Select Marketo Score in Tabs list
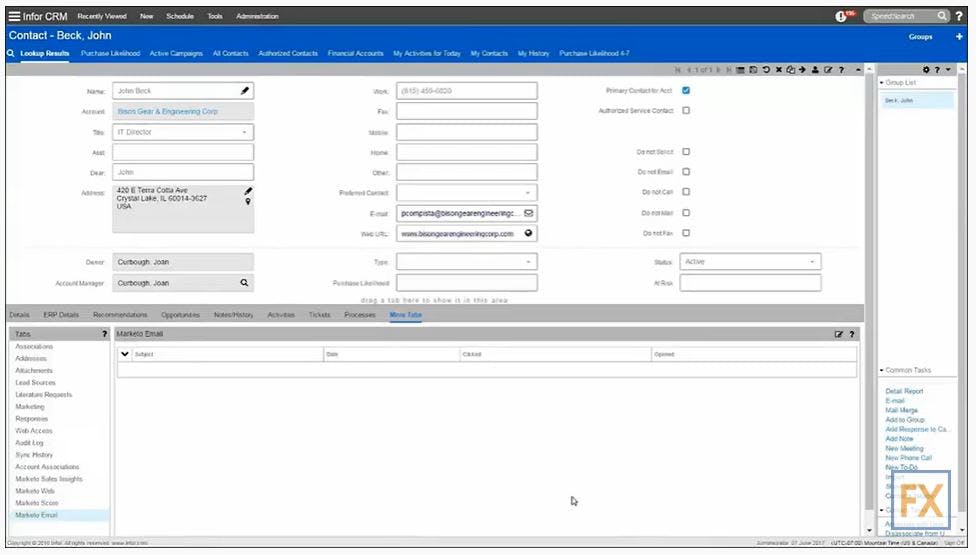976x555 pixels. point(37,503)
